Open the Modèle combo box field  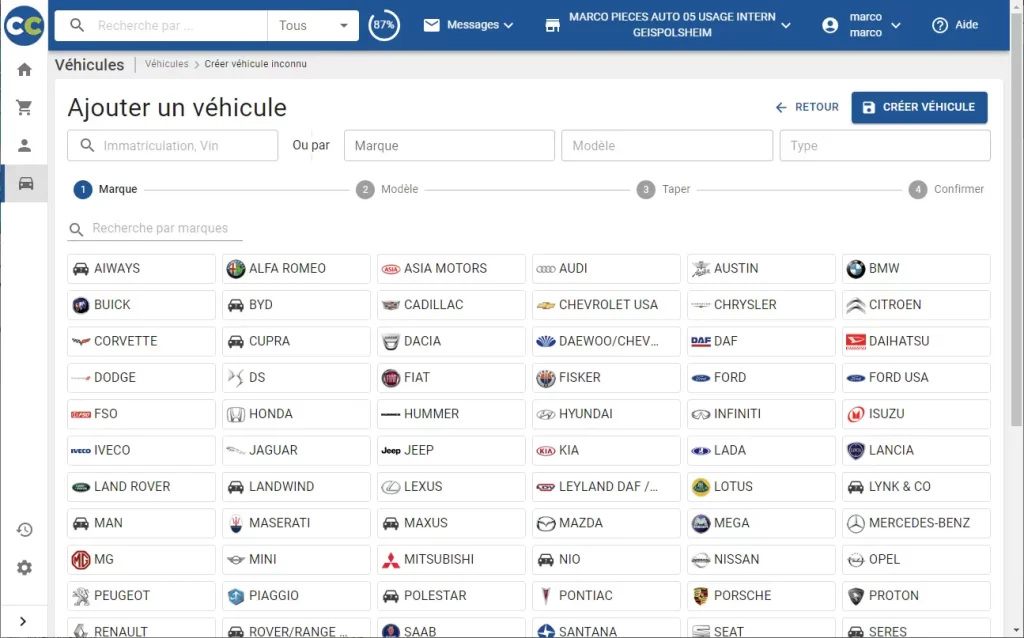pyautogui.click(x=667, y=146)
